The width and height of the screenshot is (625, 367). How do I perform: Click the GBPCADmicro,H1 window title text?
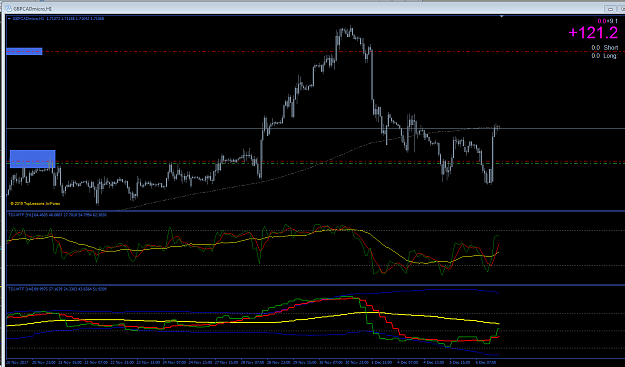33,9
